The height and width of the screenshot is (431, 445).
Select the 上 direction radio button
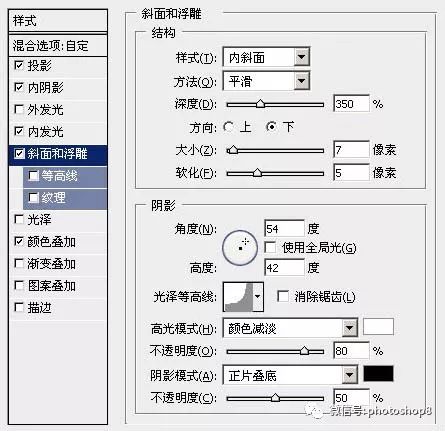click(x=228, y=127)
